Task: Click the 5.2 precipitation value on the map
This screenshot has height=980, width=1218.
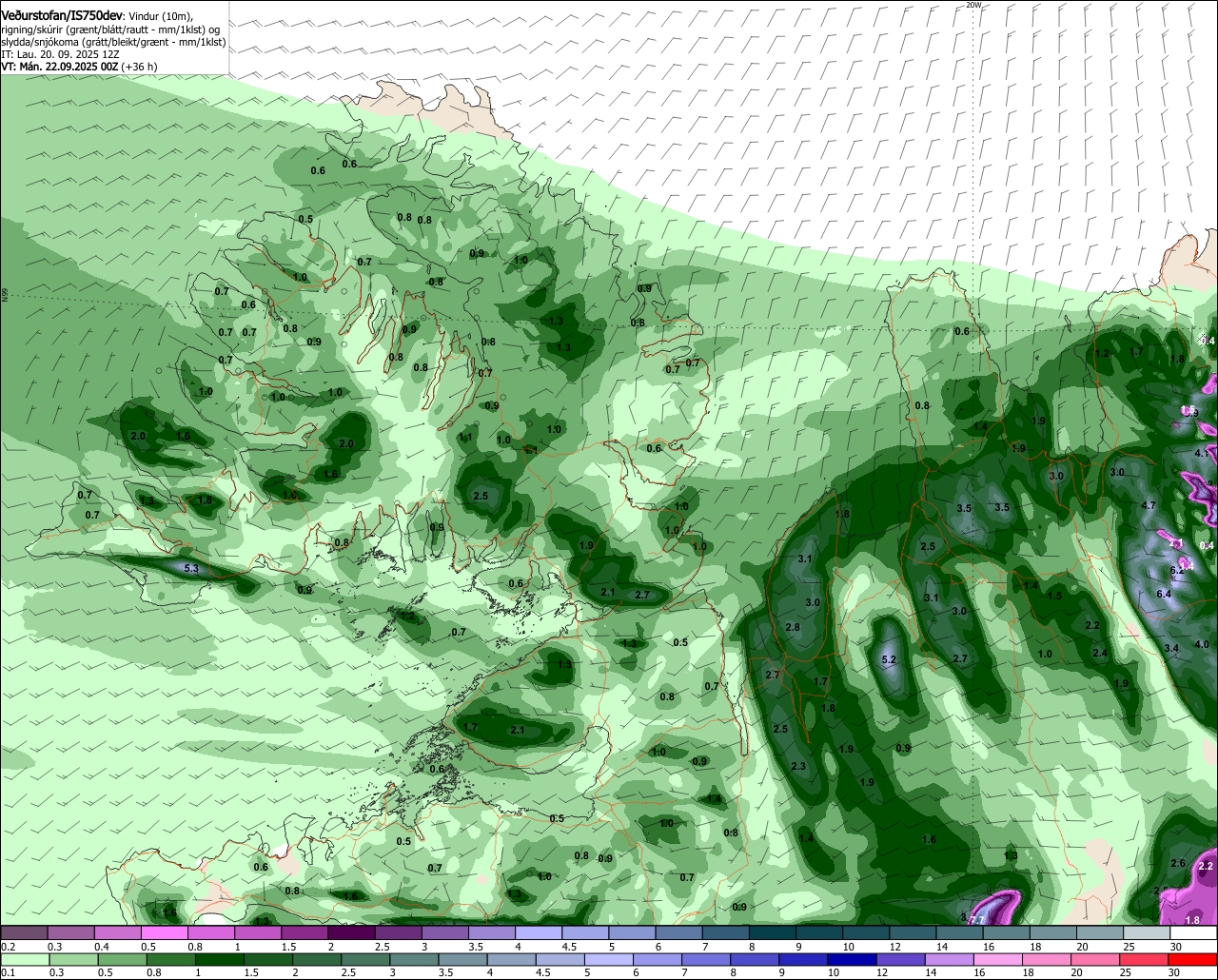Action: (890, 659)
